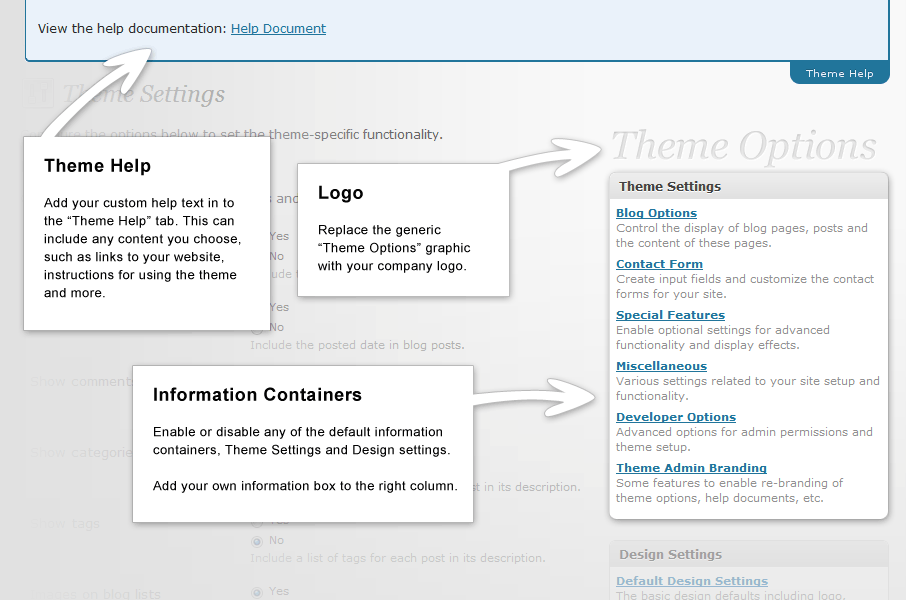Go to Contact Form settings

[x=659, y=264]
